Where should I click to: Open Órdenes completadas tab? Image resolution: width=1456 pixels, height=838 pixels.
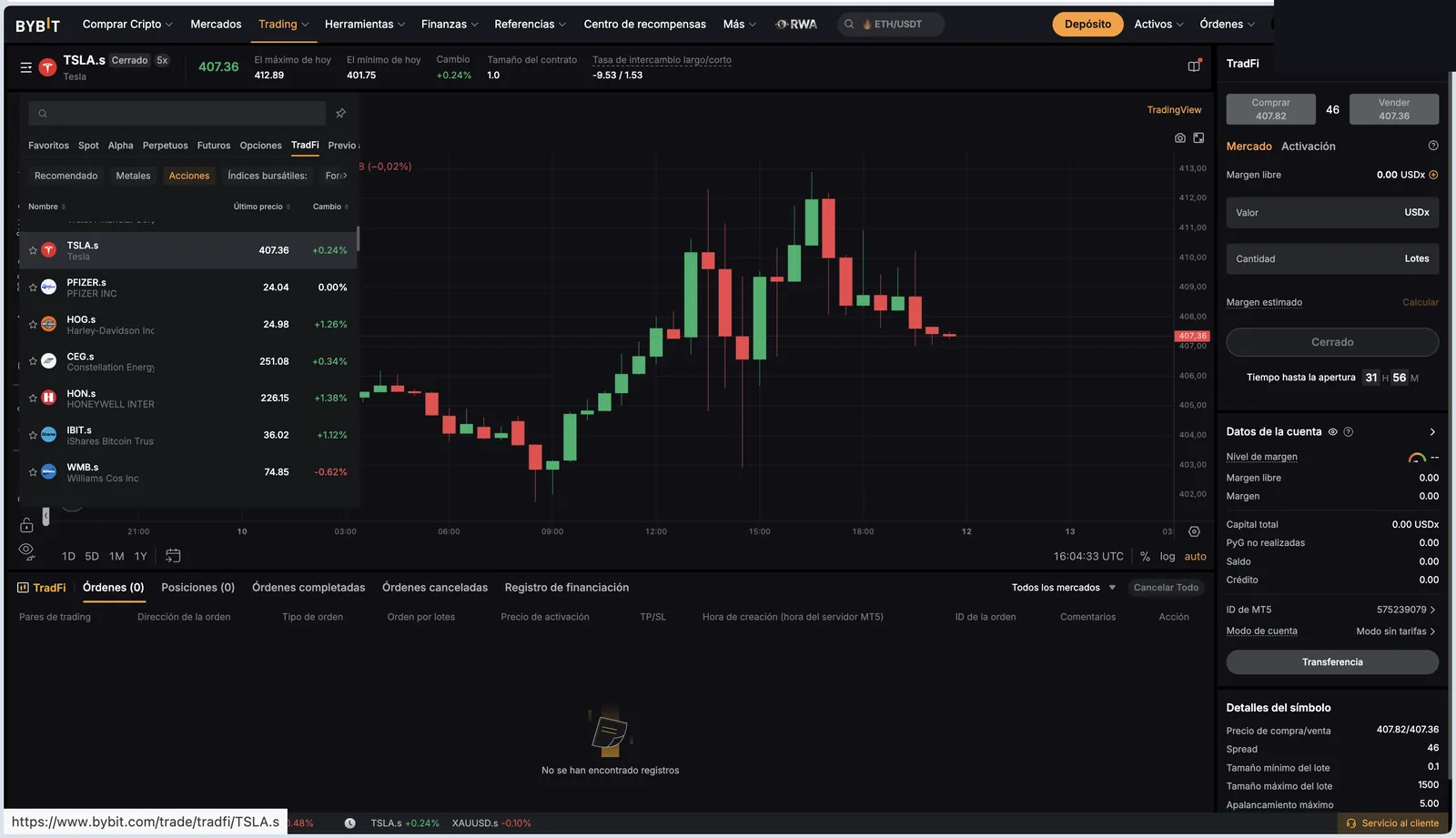coord(308,588)
